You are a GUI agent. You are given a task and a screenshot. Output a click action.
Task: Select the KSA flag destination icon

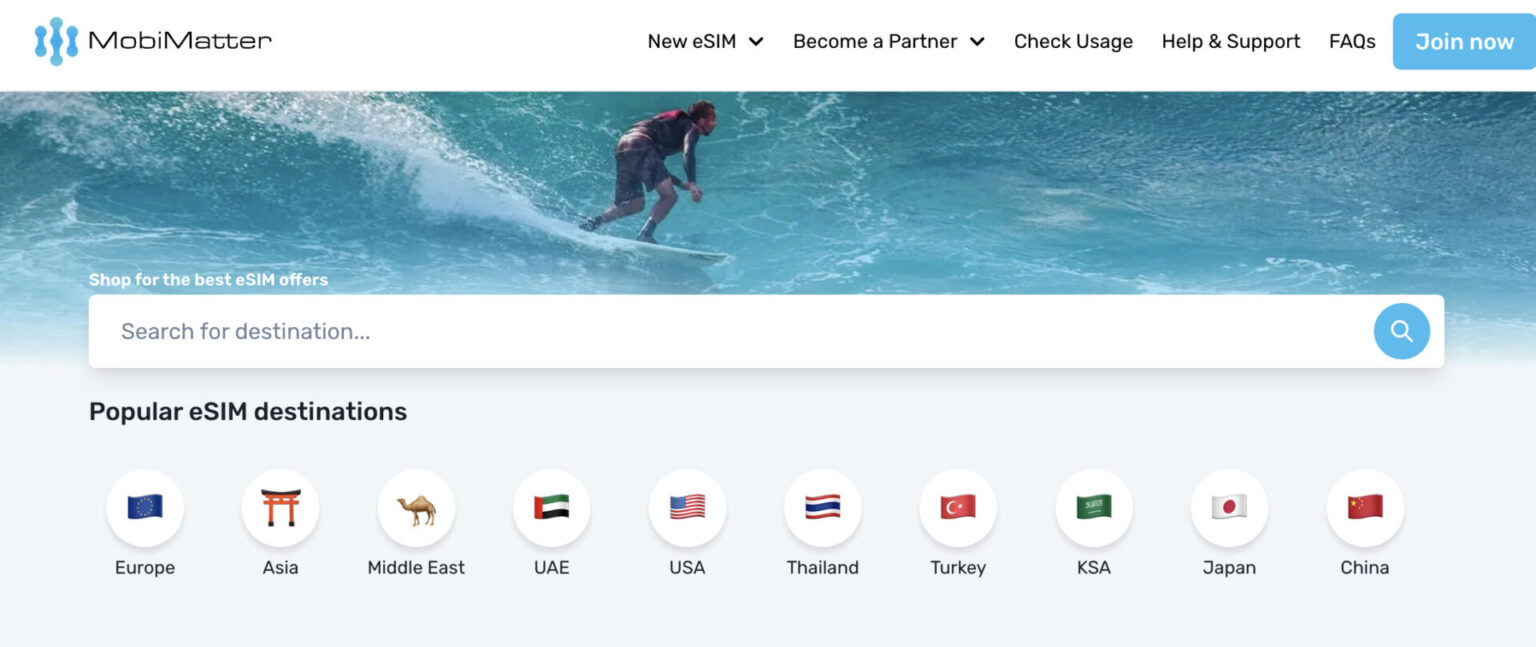tap(1093, 508)
